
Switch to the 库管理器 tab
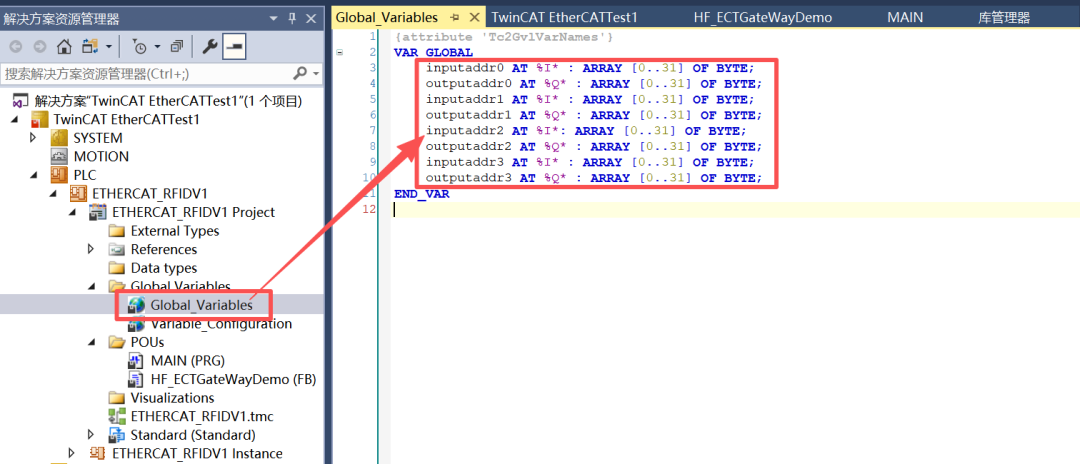1004,17
